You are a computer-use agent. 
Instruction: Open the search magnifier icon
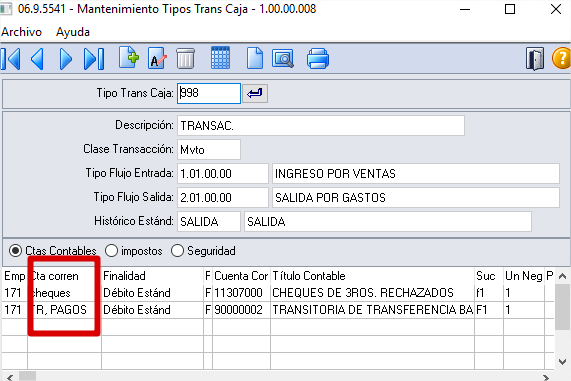click(x=283, y=59)
